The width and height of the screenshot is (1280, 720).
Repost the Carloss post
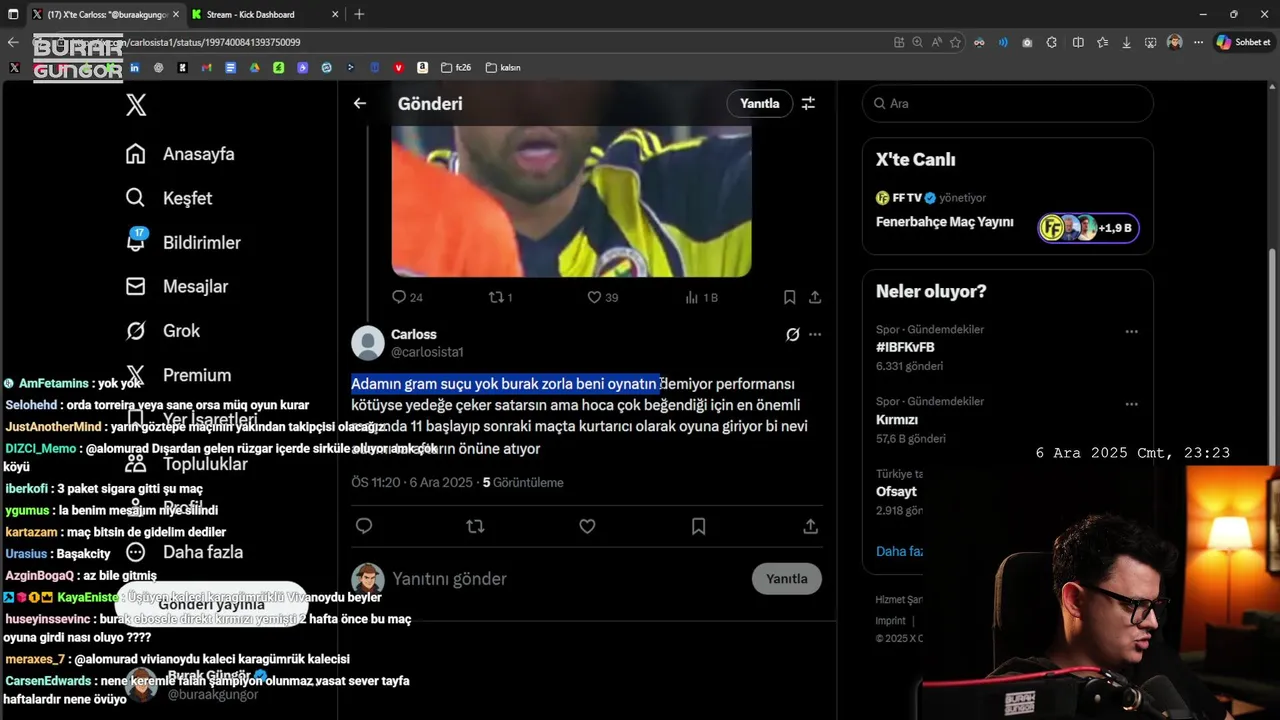coord(475,526)
